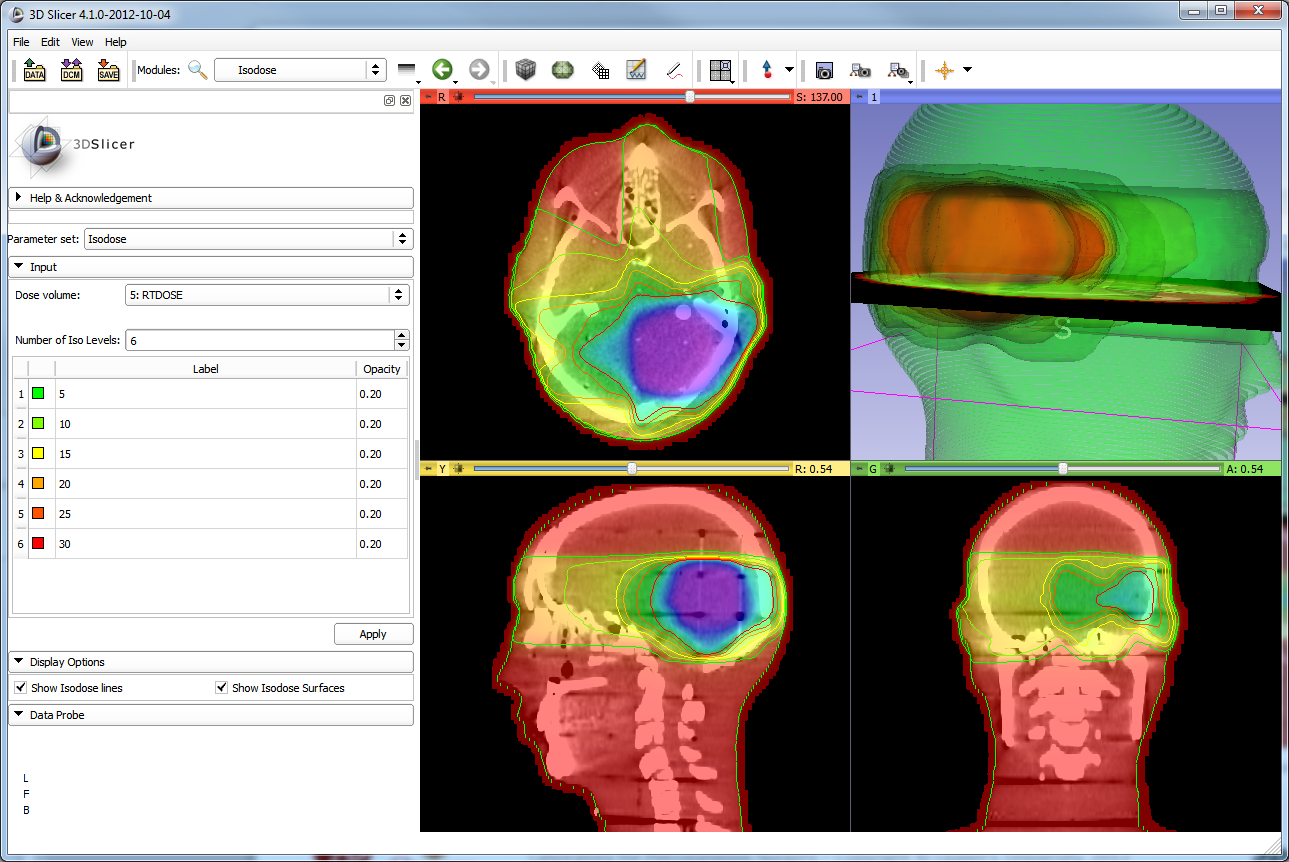Image resolution: width=1289 pixels, height=862 pixels.
Task: Open the DCM DICOM import icon
Action: [71, 70]
